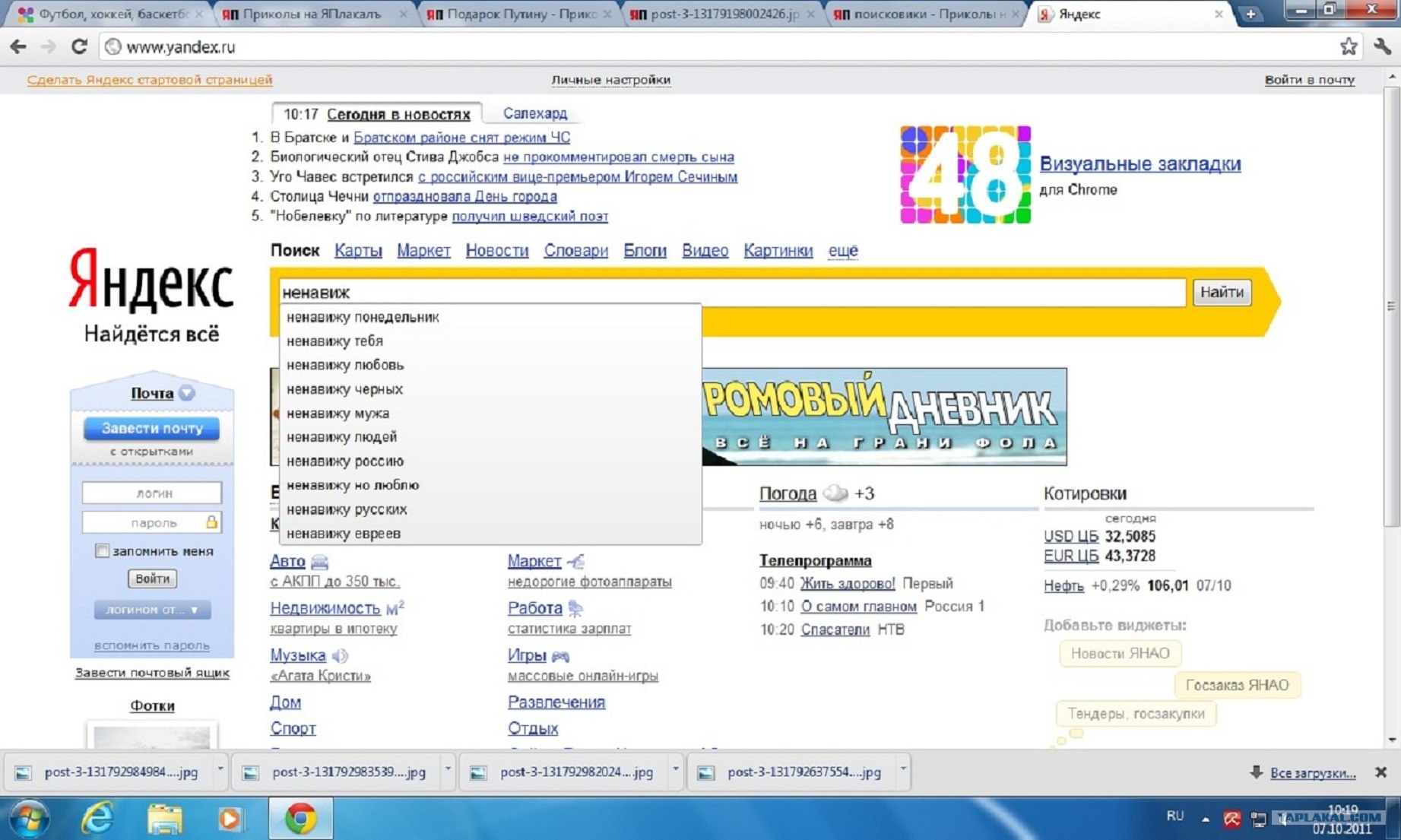The width and height of the screenshot is (1401, 840).
Task: Open the dropdown arrow for post-3-131792982024 download
Action: [675, 769]
